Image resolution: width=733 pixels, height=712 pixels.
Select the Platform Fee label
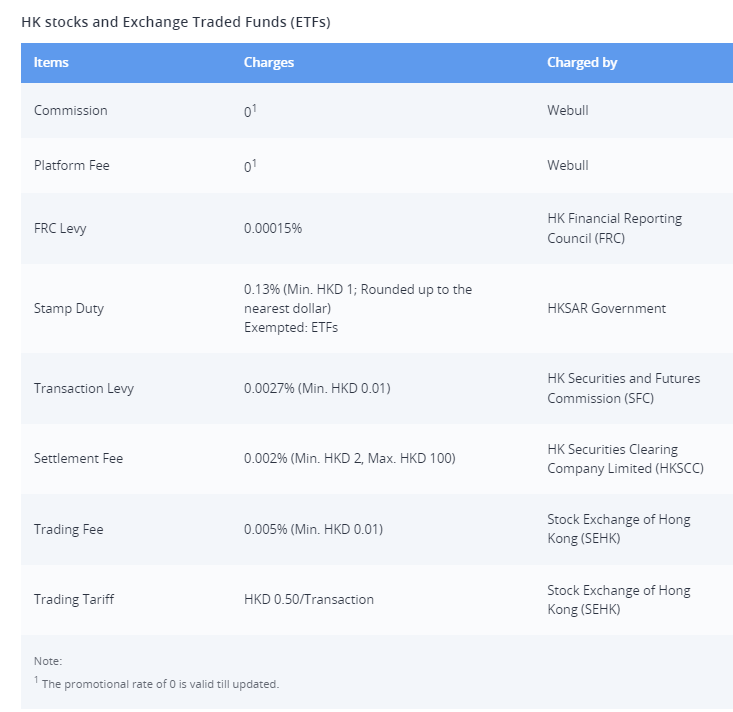click(x=72, y=165)
